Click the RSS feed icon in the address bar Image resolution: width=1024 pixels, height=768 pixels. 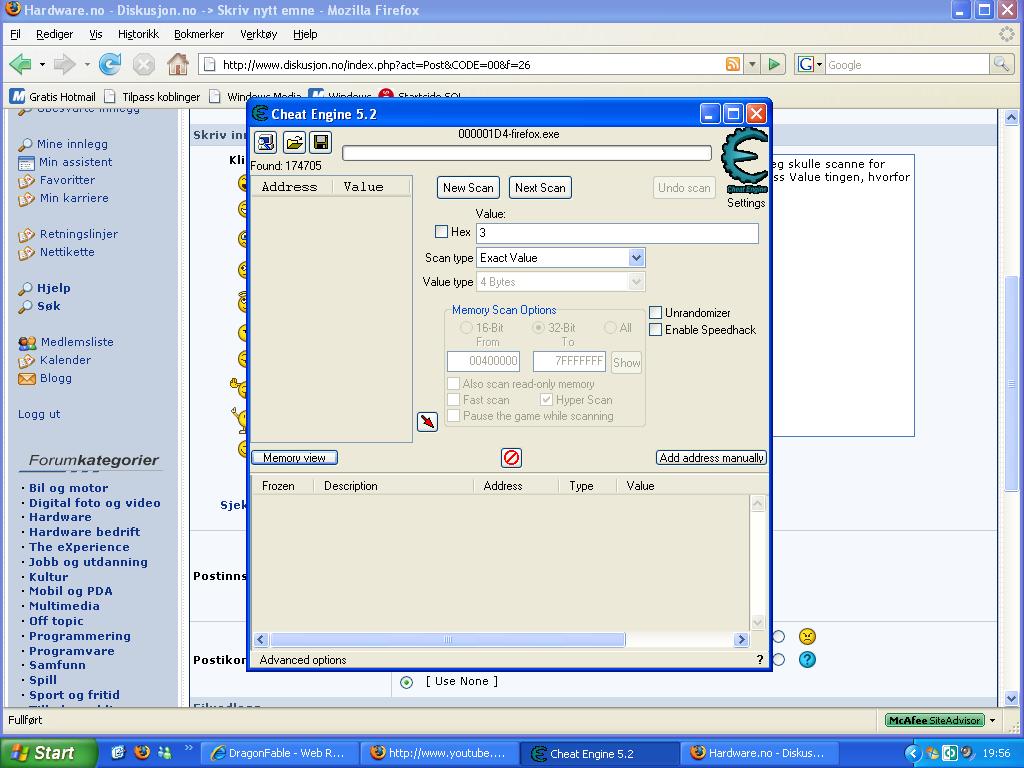tap(733, 64)
